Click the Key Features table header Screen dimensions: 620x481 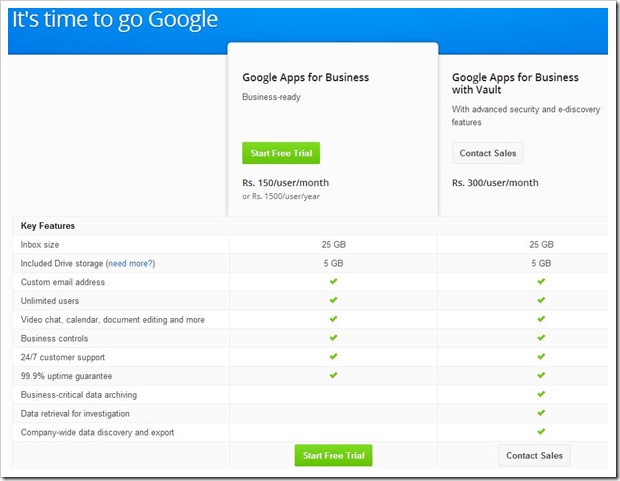(x=48, y=226)
